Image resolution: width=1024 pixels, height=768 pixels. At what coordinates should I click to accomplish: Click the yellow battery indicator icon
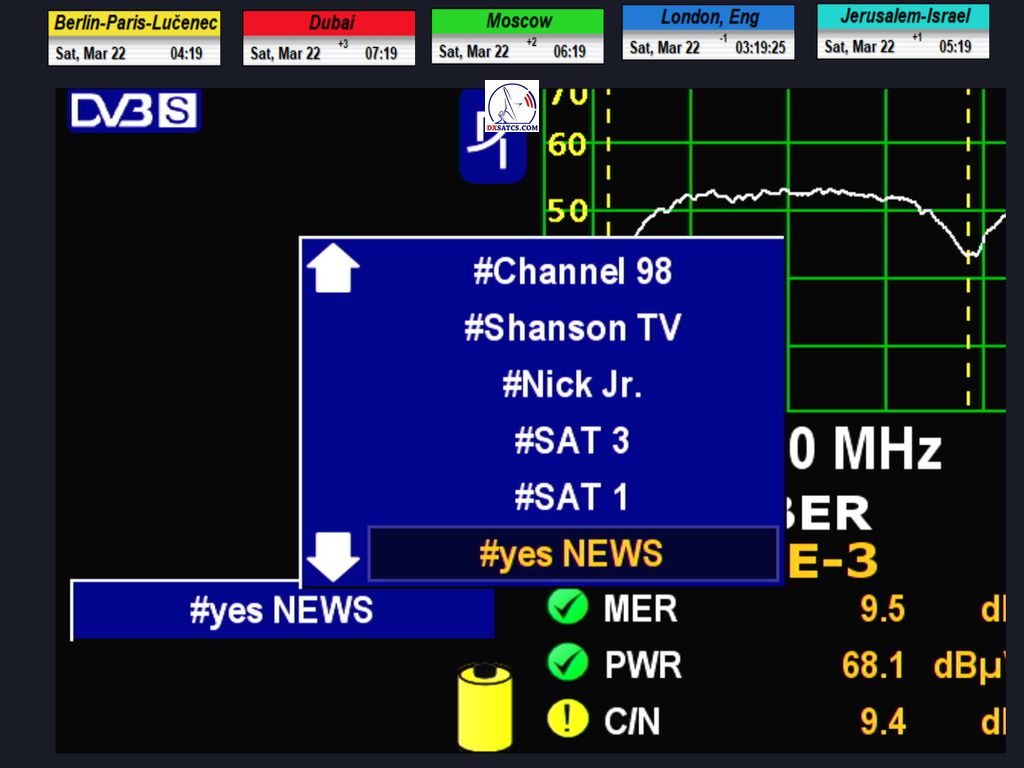click(x=484, y=706)
